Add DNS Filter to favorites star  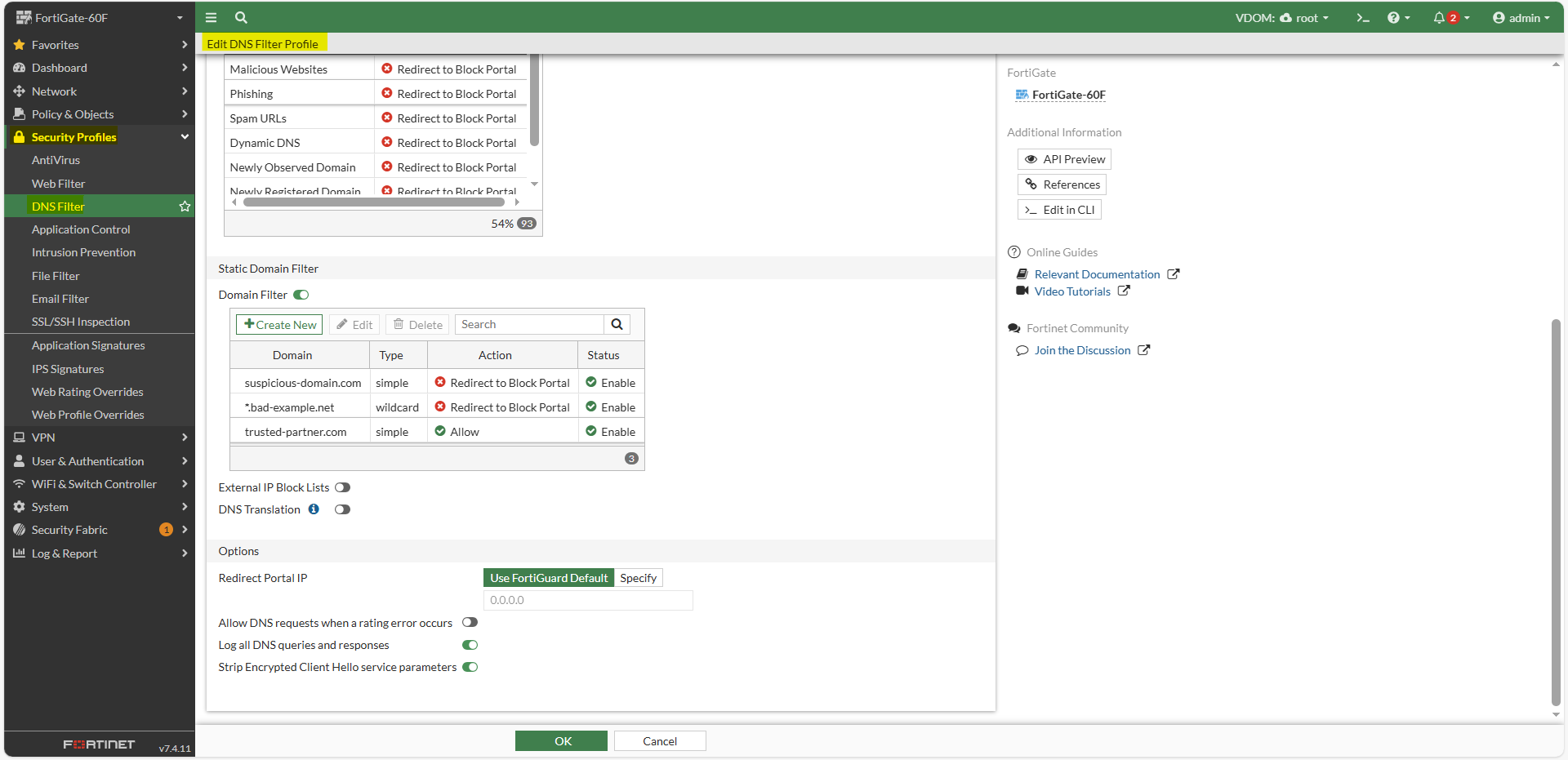click(185, 207)
